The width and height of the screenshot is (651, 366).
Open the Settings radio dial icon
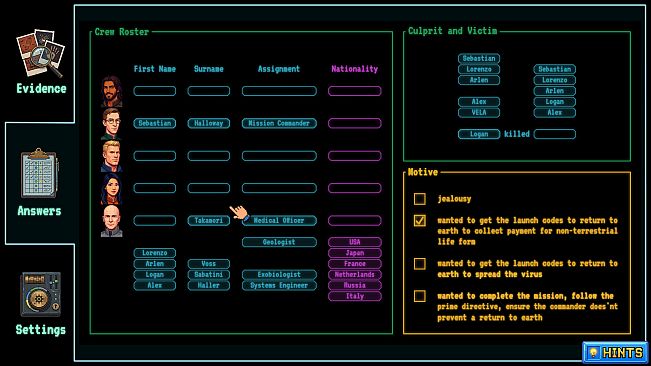40,294
